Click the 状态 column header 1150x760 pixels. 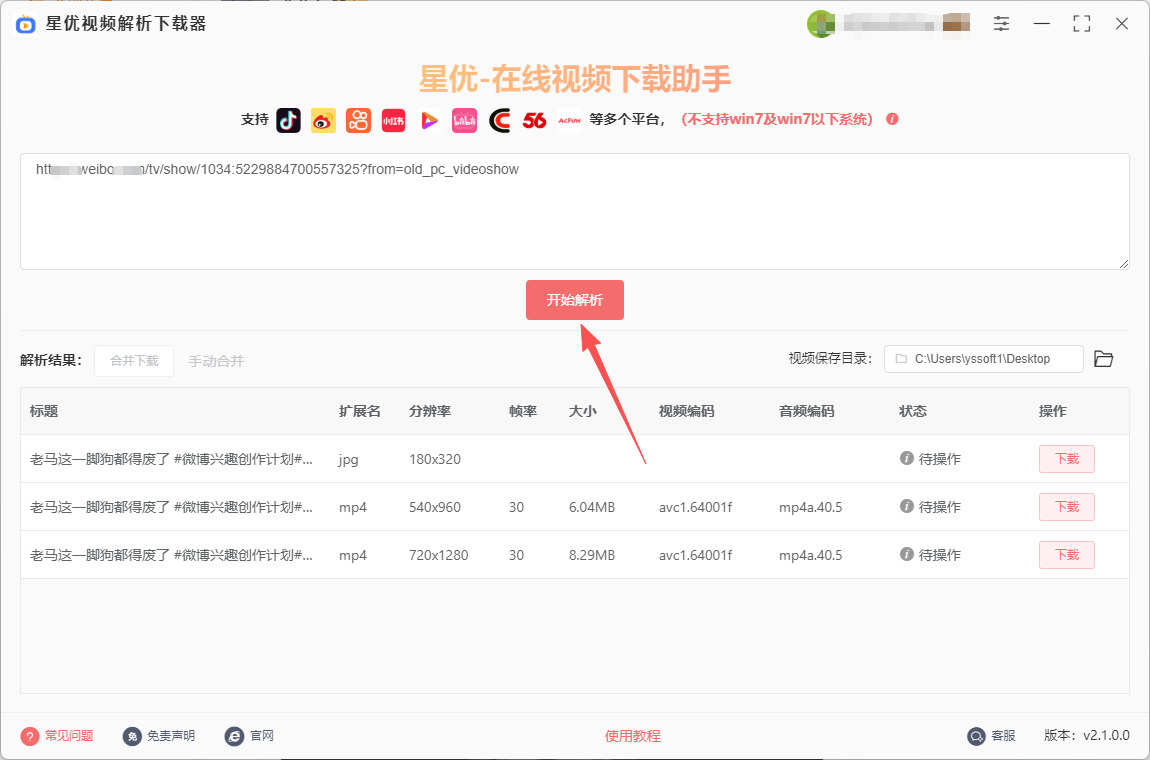(x=913, y=411)
